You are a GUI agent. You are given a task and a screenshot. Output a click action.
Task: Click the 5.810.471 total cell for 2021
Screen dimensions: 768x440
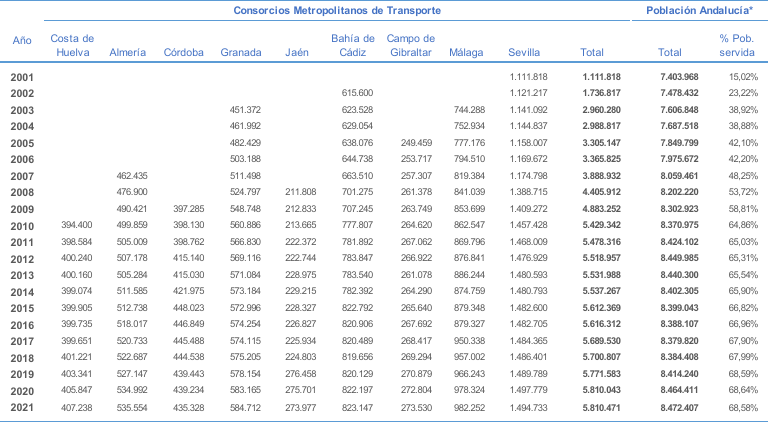click(600, 408)
